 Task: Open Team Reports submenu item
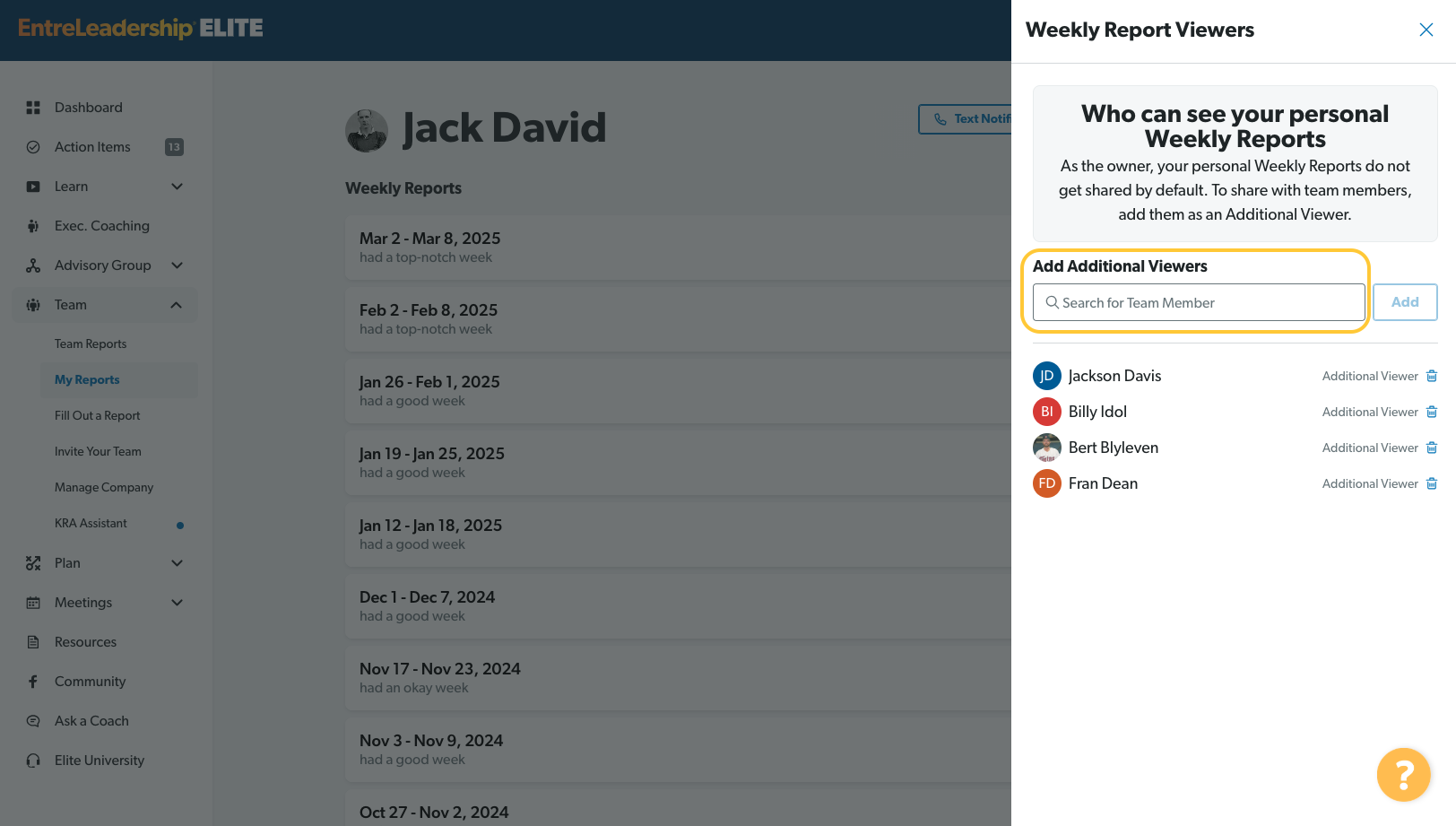pyautogui.click(x=91, y=343)
